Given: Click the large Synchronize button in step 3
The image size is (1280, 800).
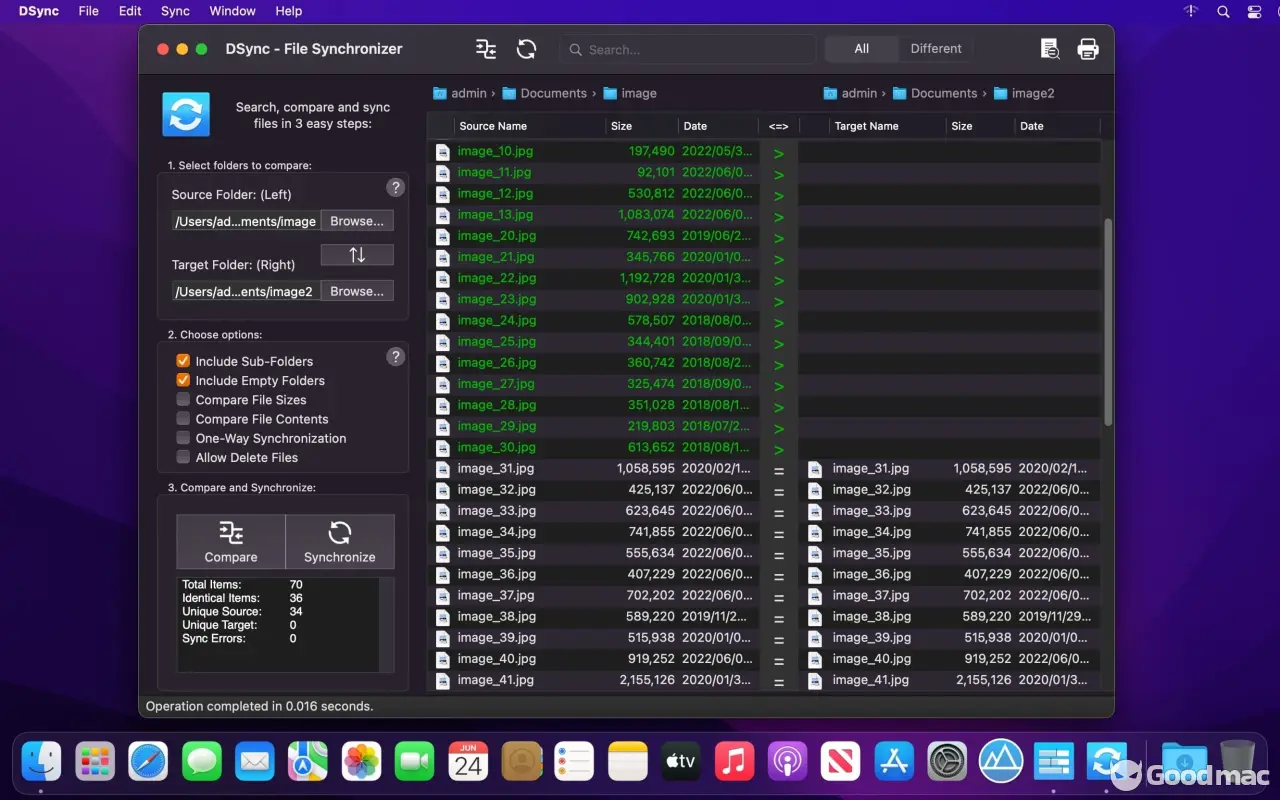Looking at the screenshot, I should pos(340,542).
